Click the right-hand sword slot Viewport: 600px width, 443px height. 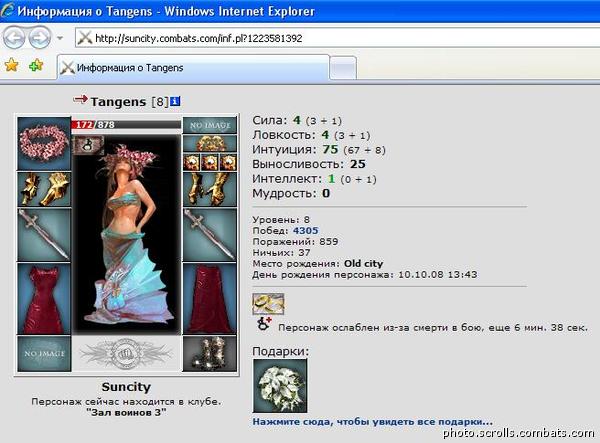(x=210, y=235)
